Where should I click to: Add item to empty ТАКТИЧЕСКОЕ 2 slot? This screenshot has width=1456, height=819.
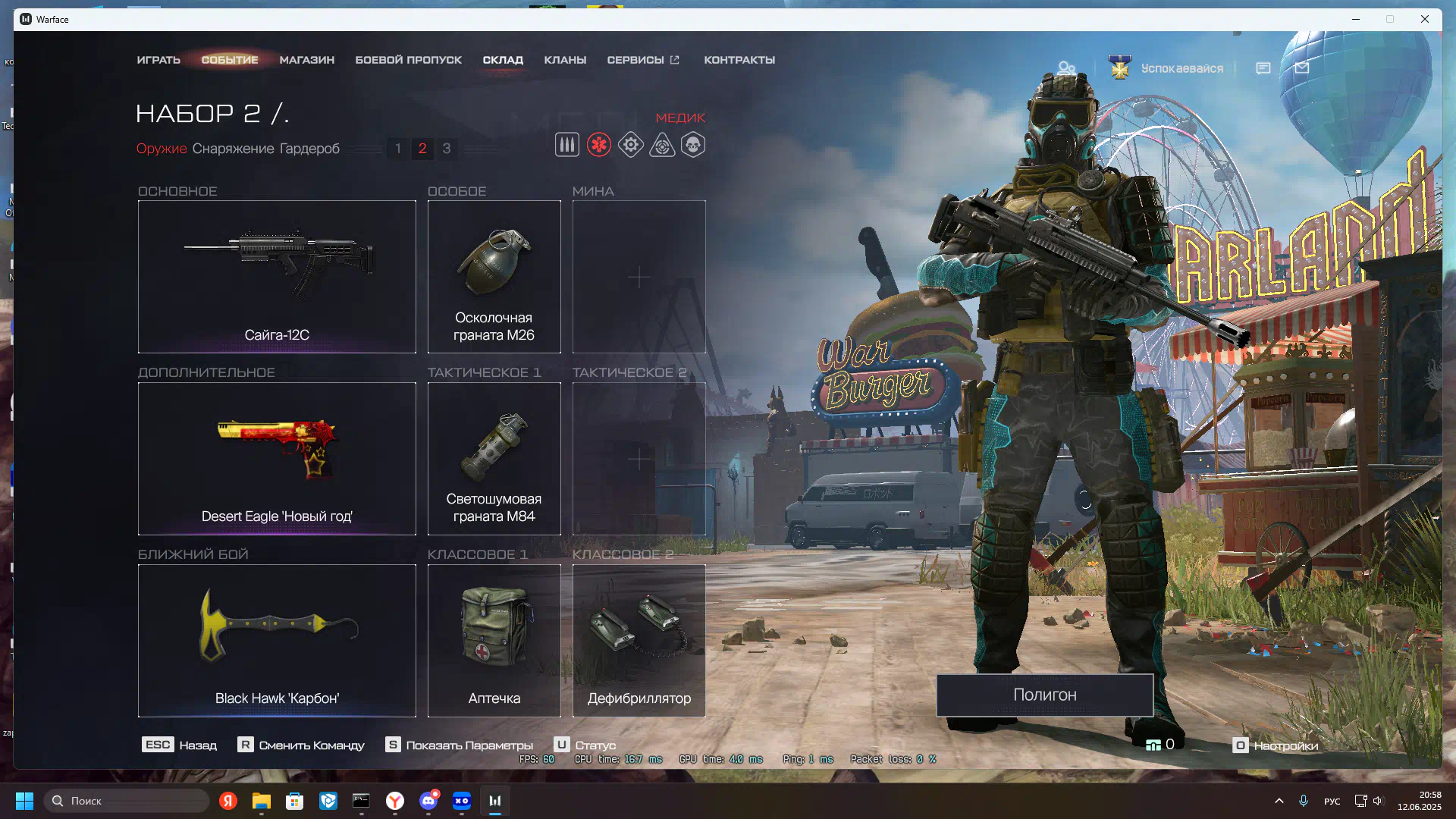(639, 459)
